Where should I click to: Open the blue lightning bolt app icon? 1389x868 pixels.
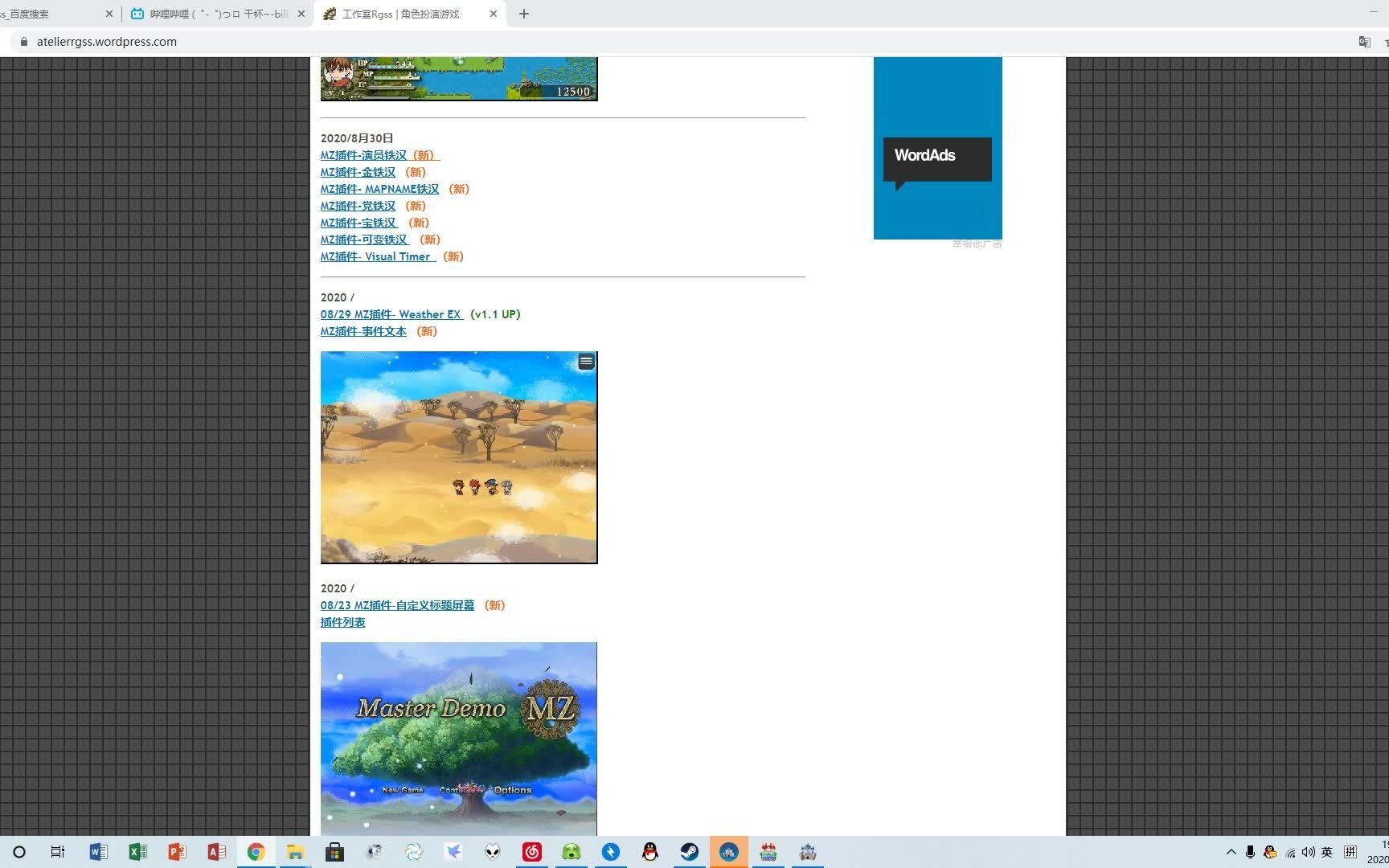[610, 852]
